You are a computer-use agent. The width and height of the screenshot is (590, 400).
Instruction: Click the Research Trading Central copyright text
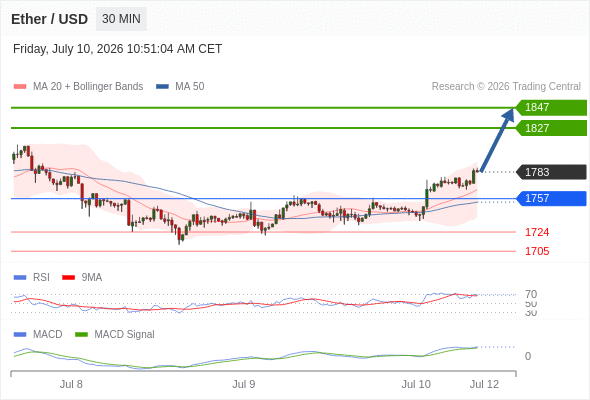pyautogui.click(x=506, y=87)
